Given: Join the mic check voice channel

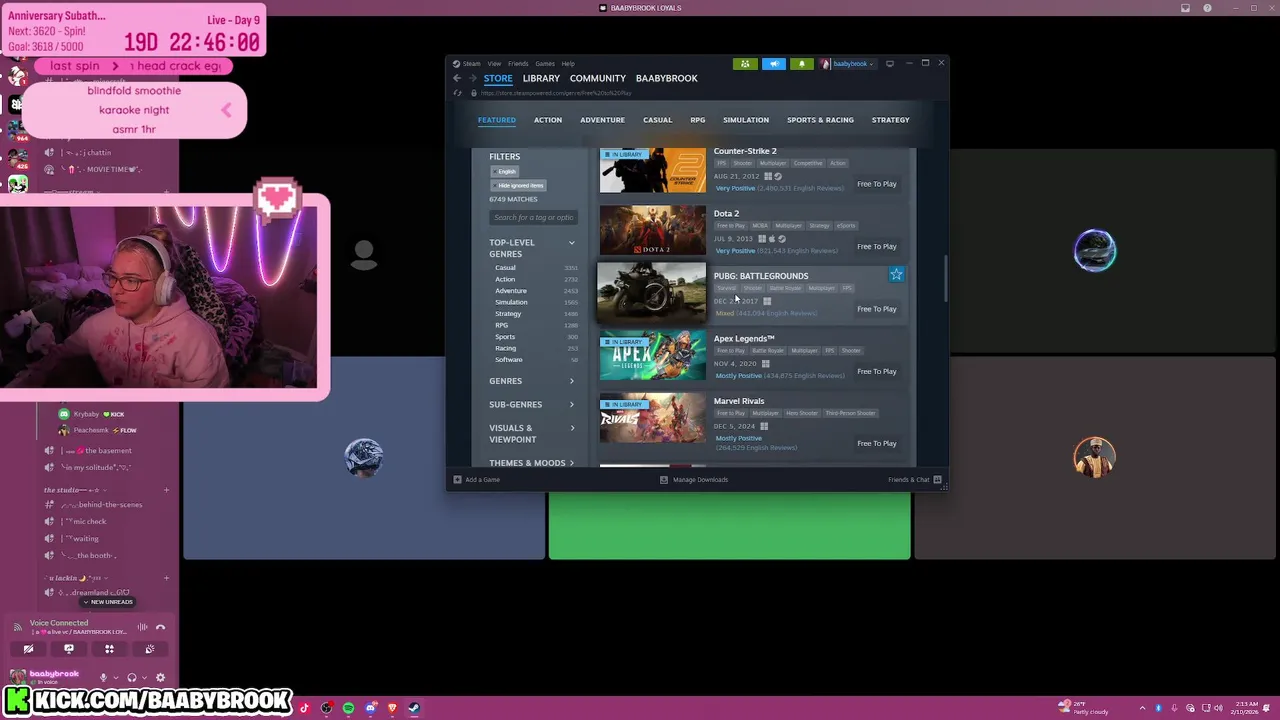Looking at the screenshot, I should tap(88, 521).
